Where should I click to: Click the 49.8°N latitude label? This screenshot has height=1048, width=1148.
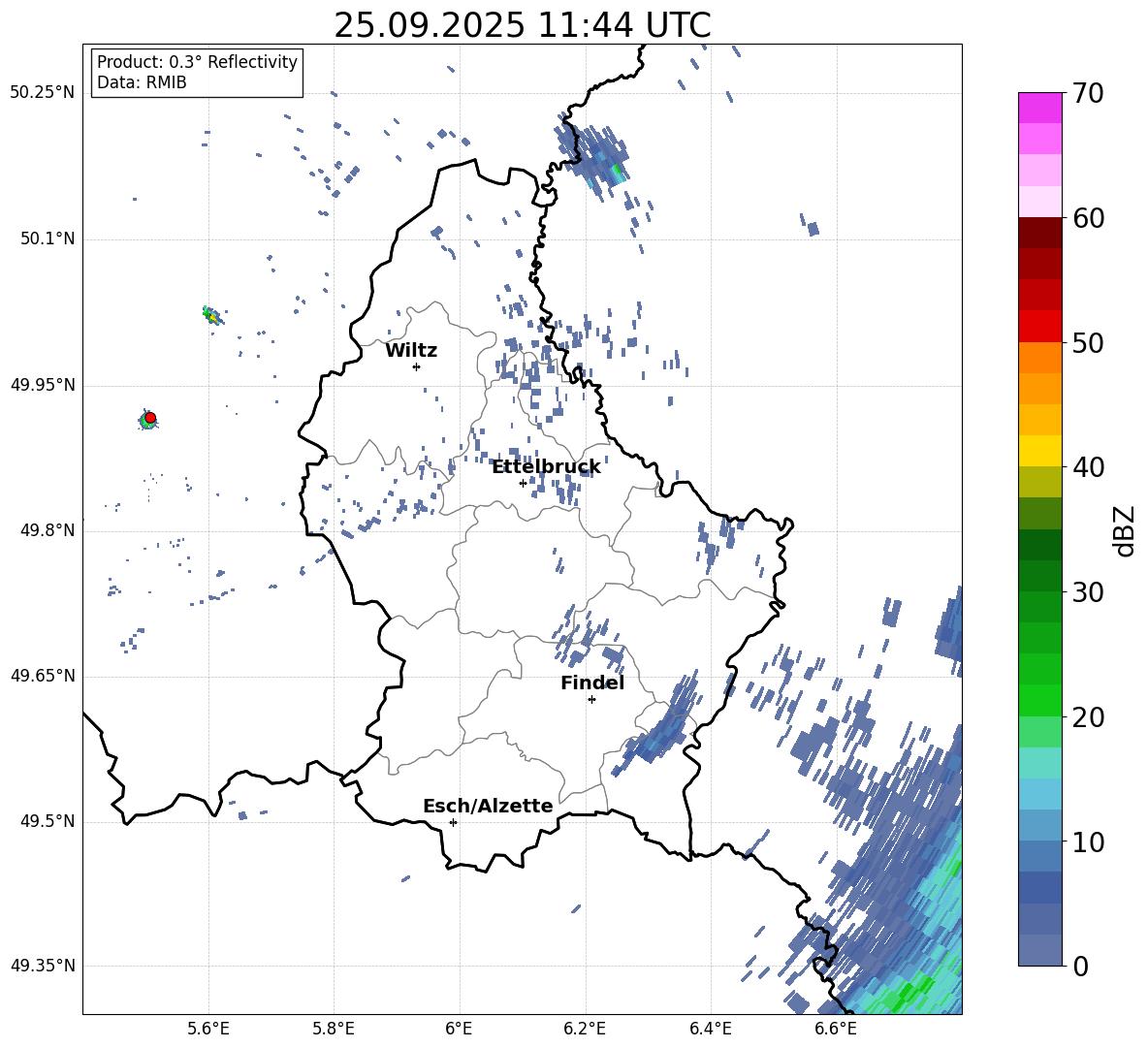point(48,530)
